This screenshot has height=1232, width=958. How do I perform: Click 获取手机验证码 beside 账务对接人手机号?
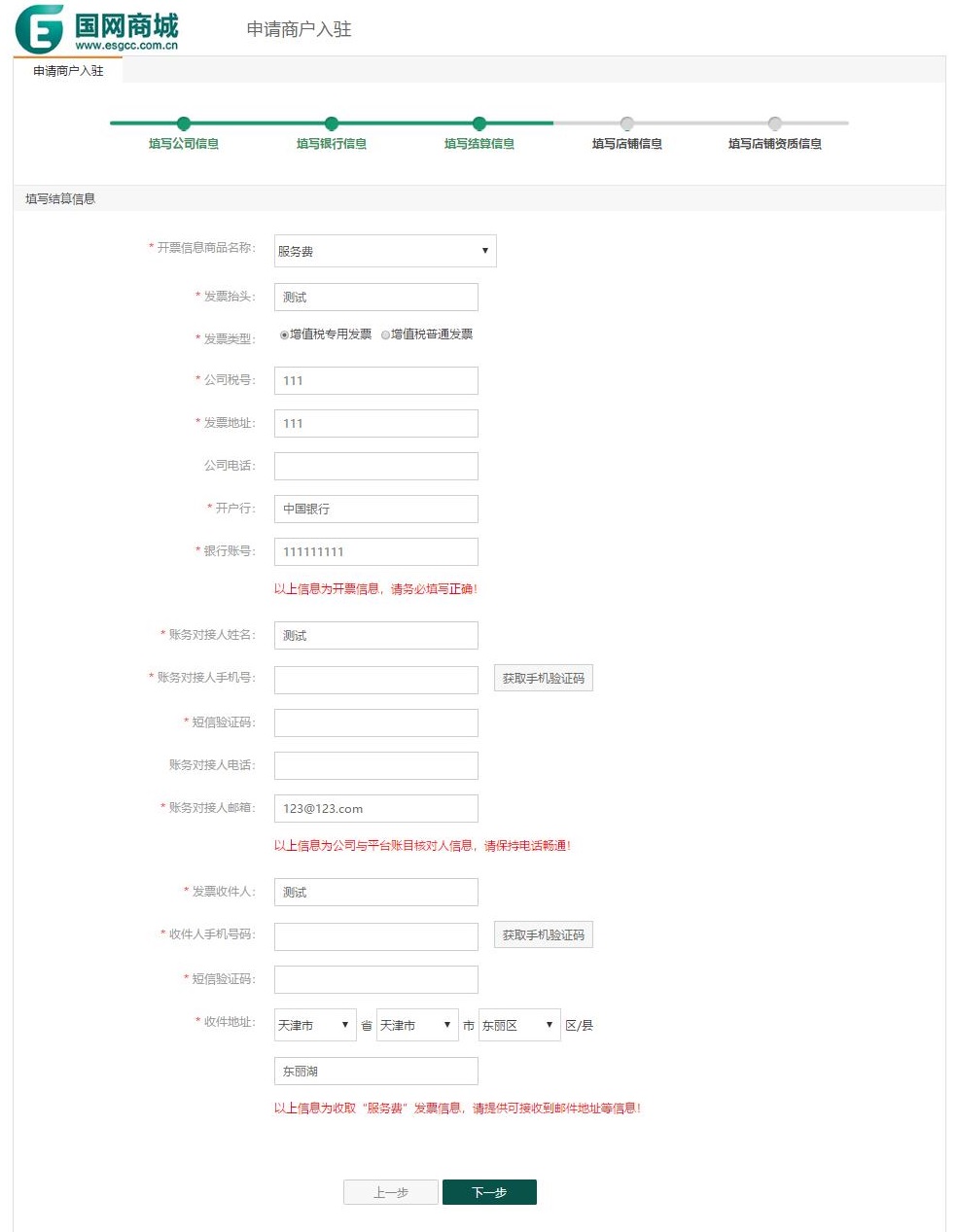544,678
